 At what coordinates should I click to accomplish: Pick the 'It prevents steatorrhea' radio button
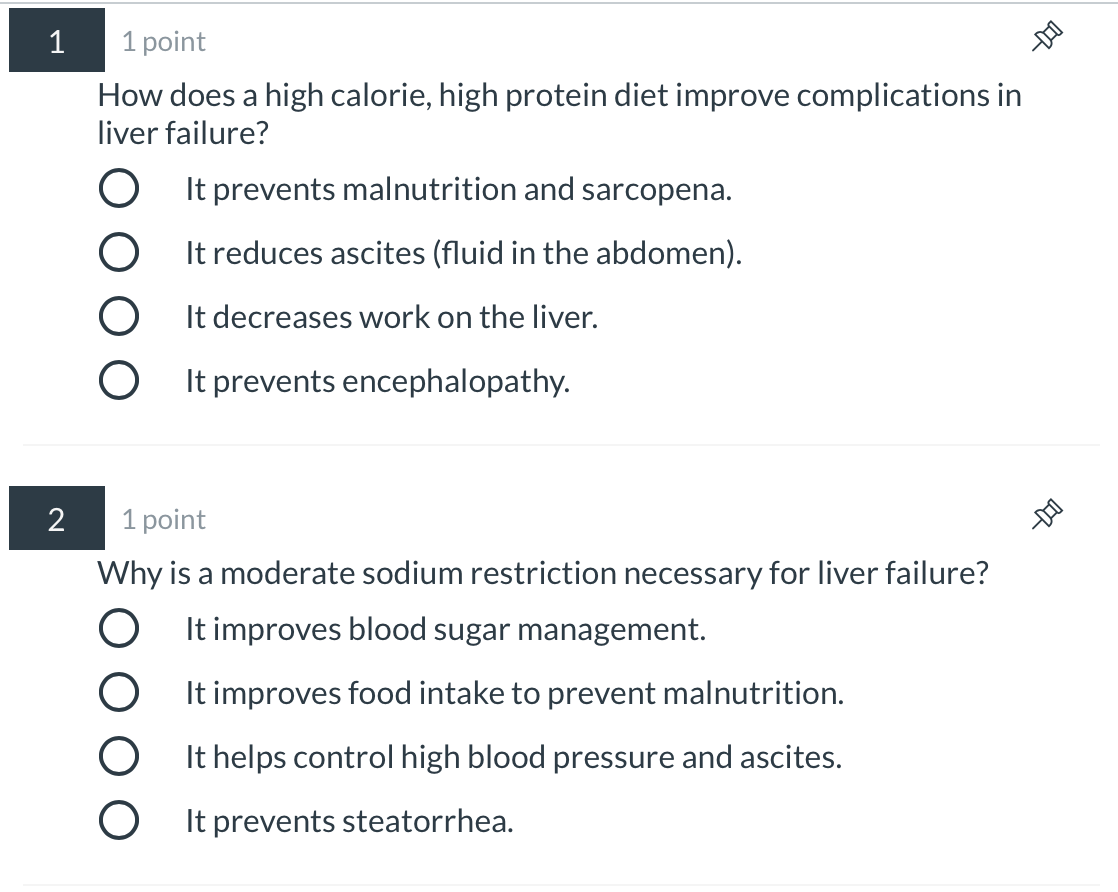tap(118, 822)
